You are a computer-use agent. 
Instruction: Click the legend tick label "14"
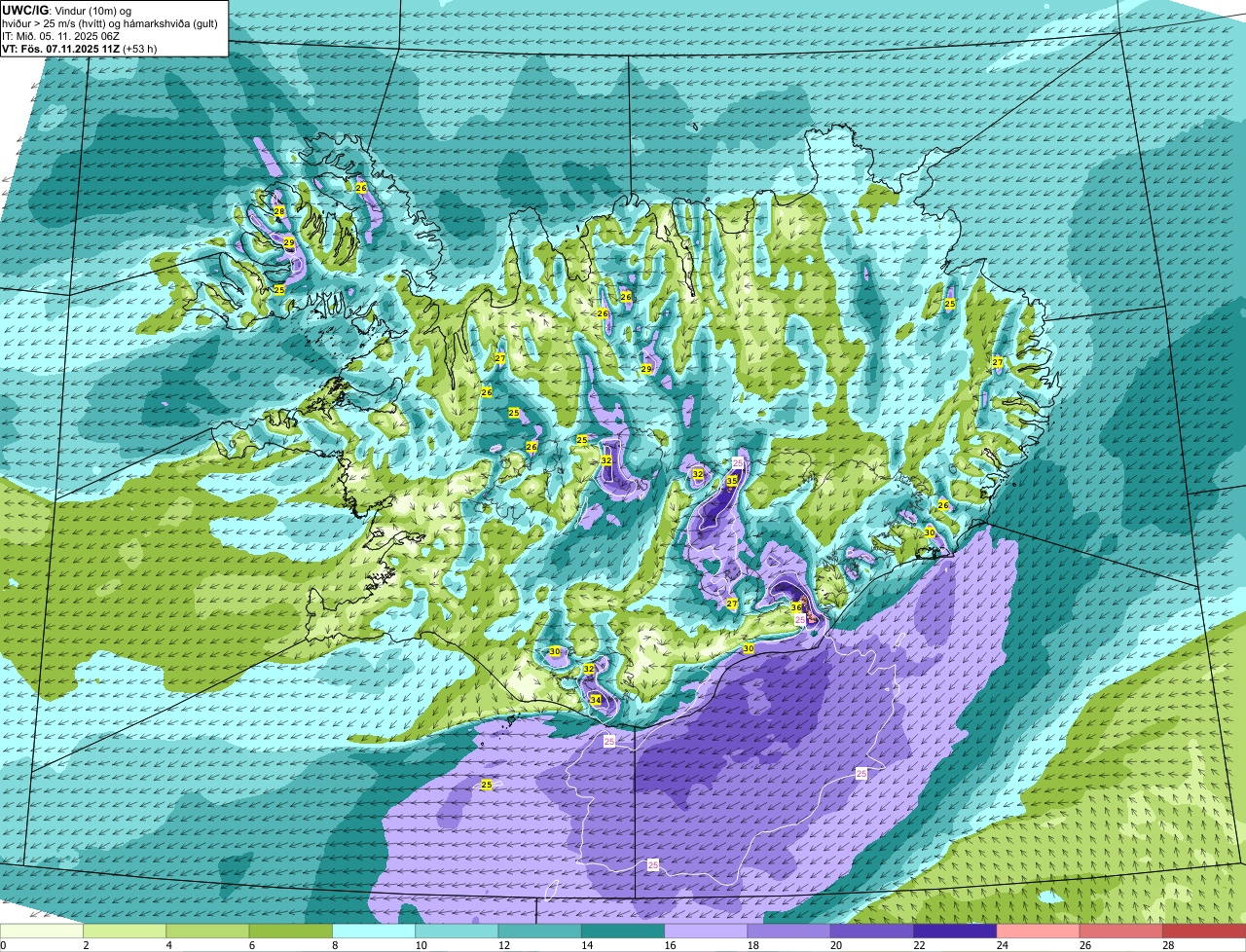click(587, 945)
